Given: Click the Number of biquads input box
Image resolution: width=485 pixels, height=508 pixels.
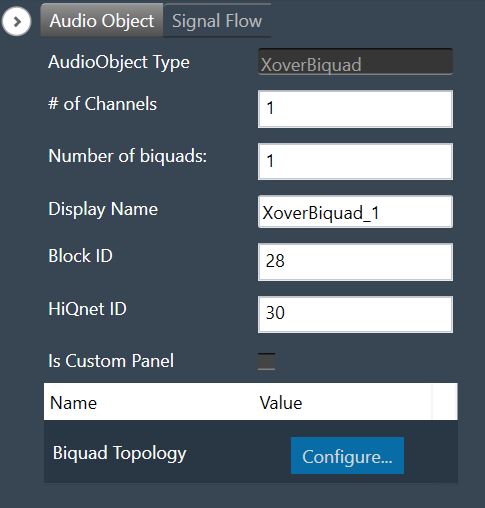Looking at the screenshot, I should click(355, 161).
